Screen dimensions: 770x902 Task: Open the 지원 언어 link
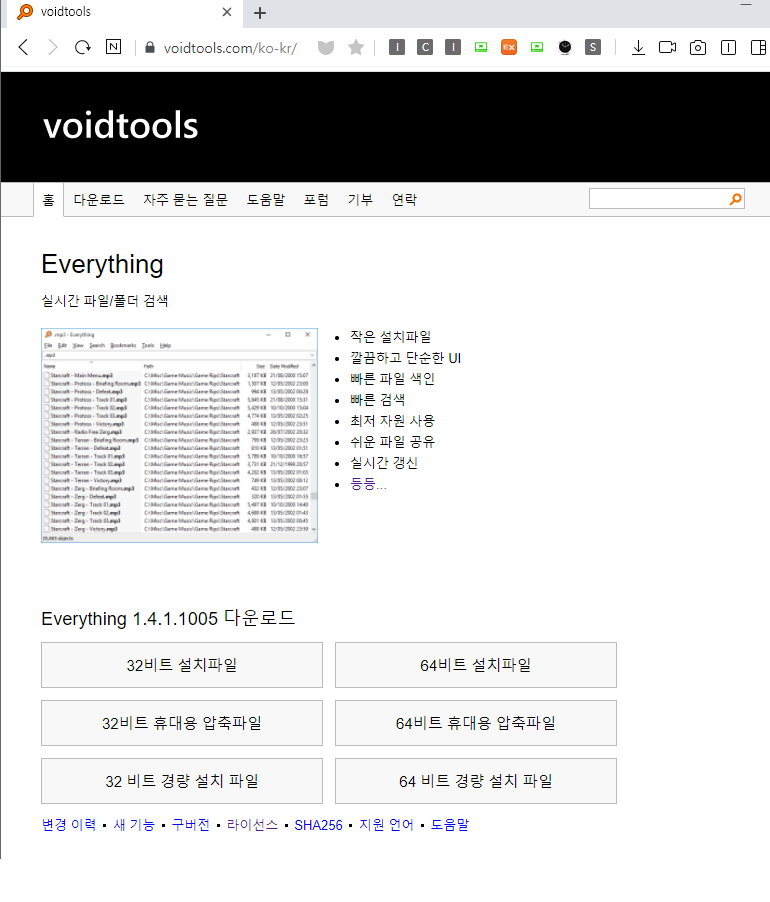tap(386, 824)
